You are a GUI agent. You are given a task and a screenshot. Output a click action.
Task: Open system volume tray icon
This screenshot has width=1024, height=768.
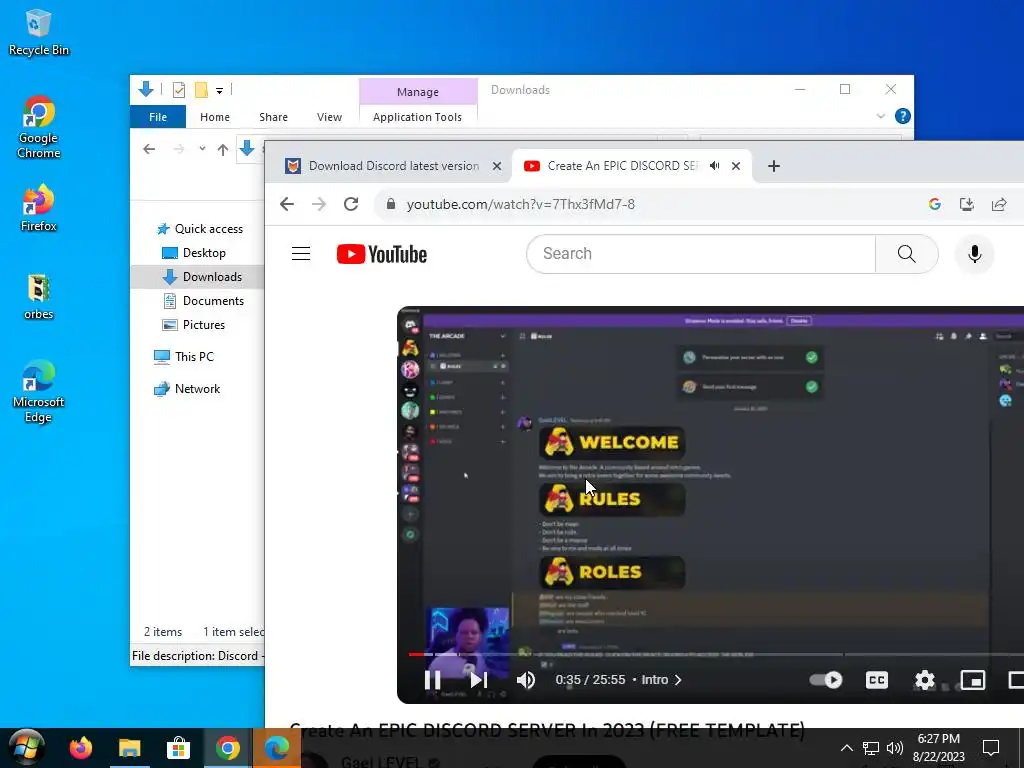click(895, 748)
